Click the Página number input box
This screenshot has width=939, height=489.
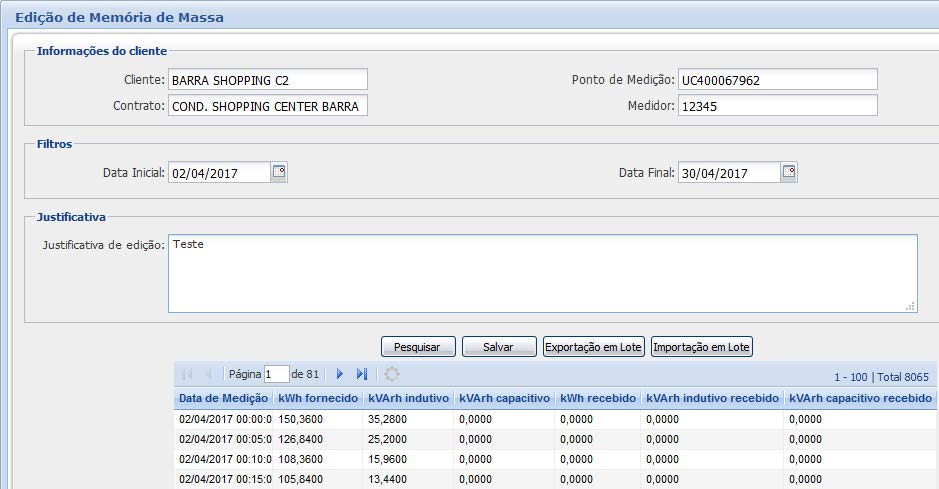click(277, 374)
